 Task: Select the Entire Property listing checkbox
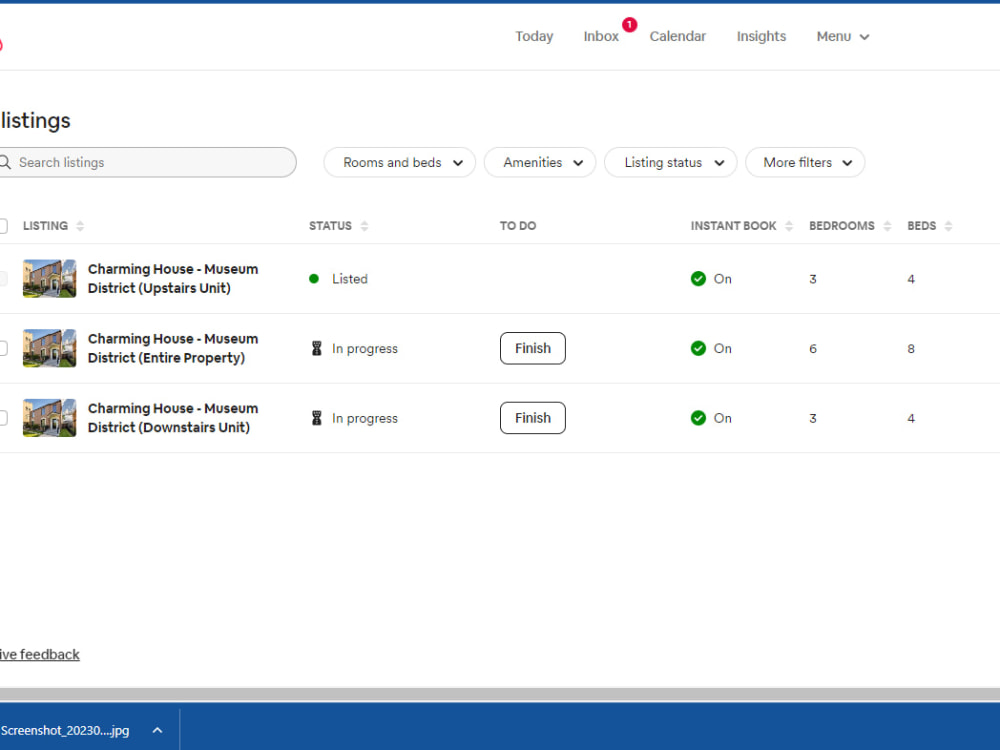(3, 348)
